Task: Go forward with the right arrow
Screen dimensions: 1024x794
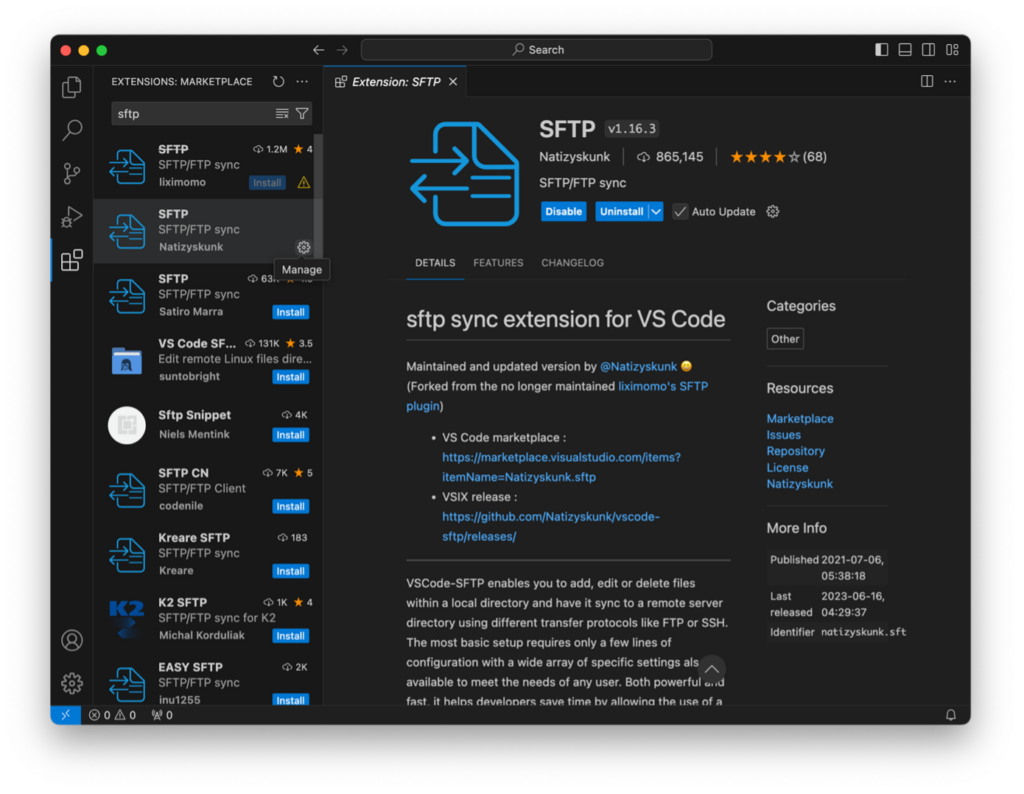Action: point(342,50)
